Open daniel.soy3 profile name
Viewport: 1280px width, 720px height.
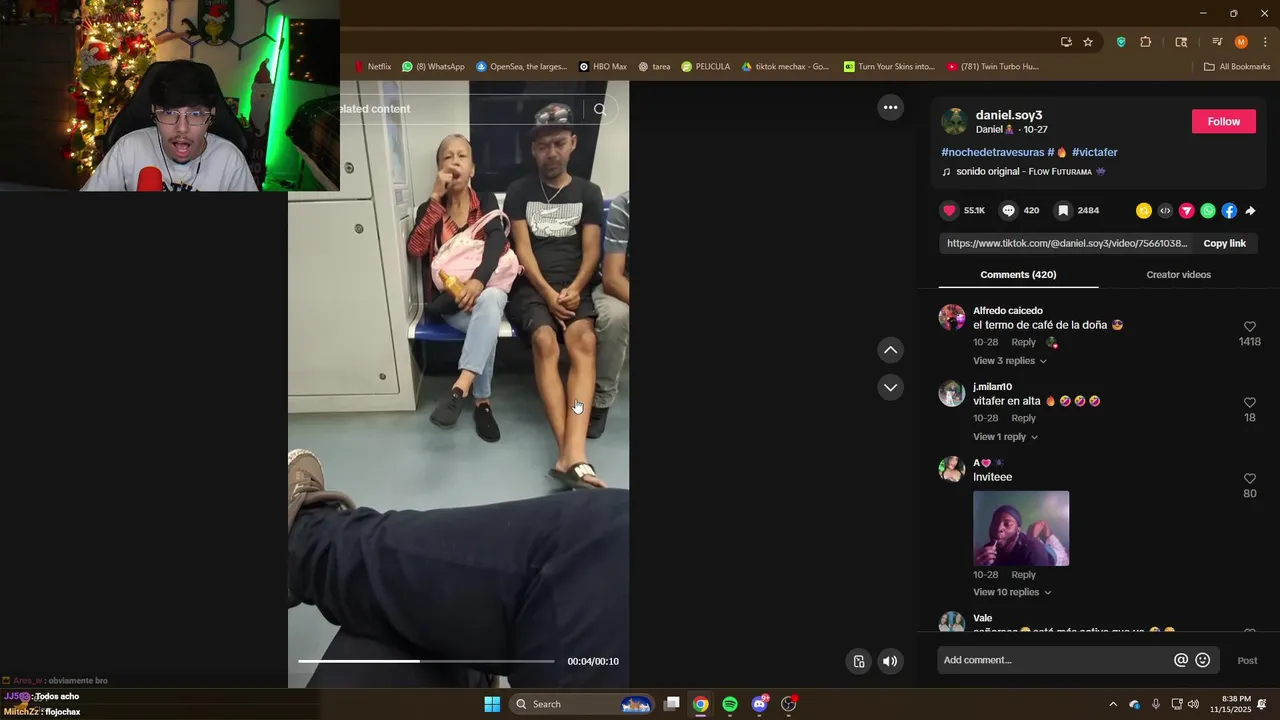coord(1008,115)
